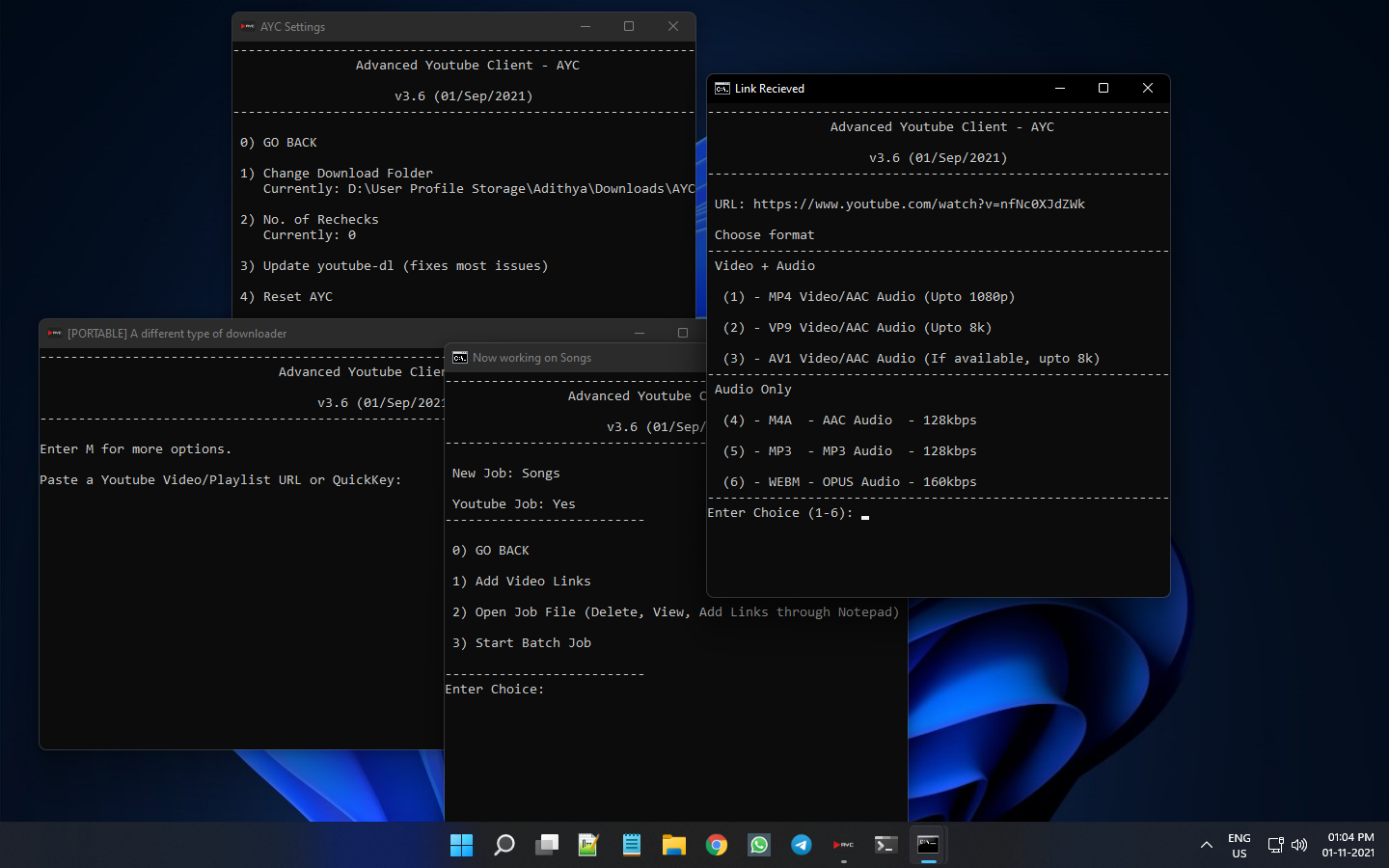Click the Youtube Job: Yes line
The image size is (1389, 868).
click(x=514, y=504)
